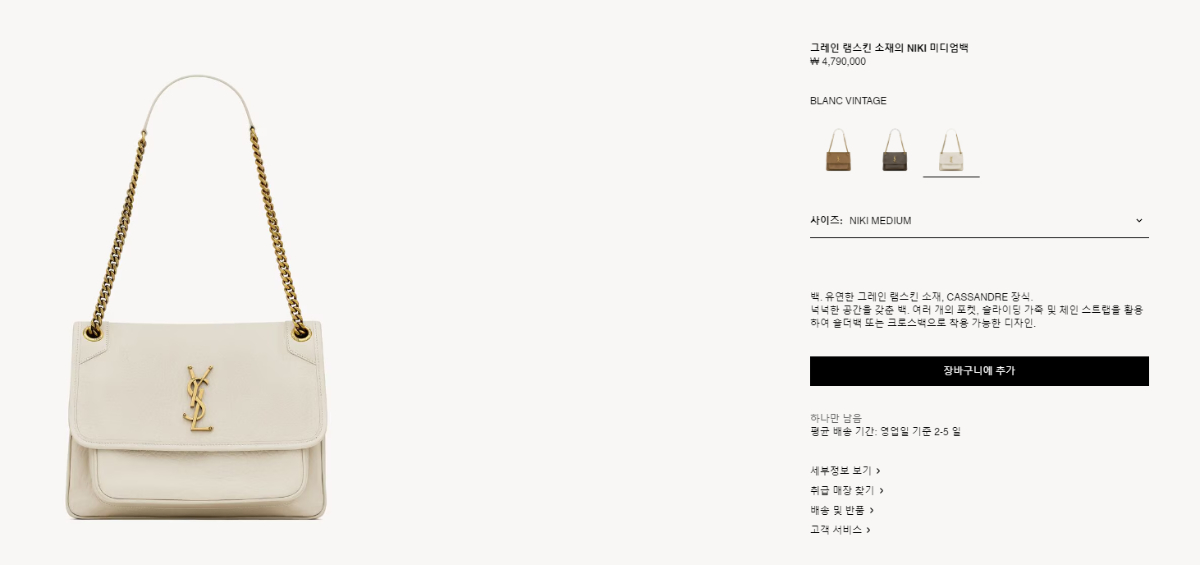Select the brown bag color thumbnail
Screen dimensions: 1200x565
point(838,150)
